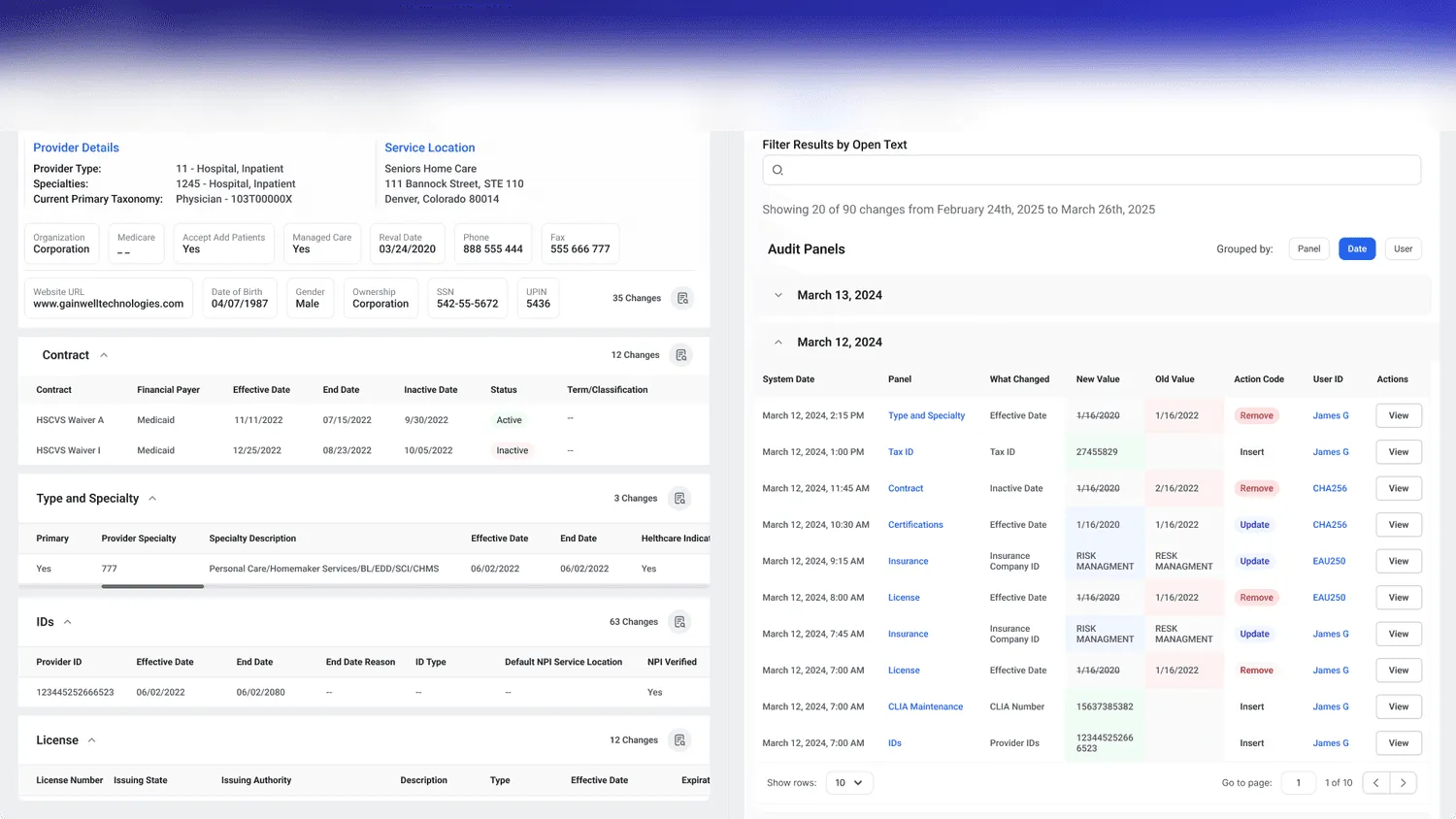Click the Remove badge in 2:15 PM row

1256,415
